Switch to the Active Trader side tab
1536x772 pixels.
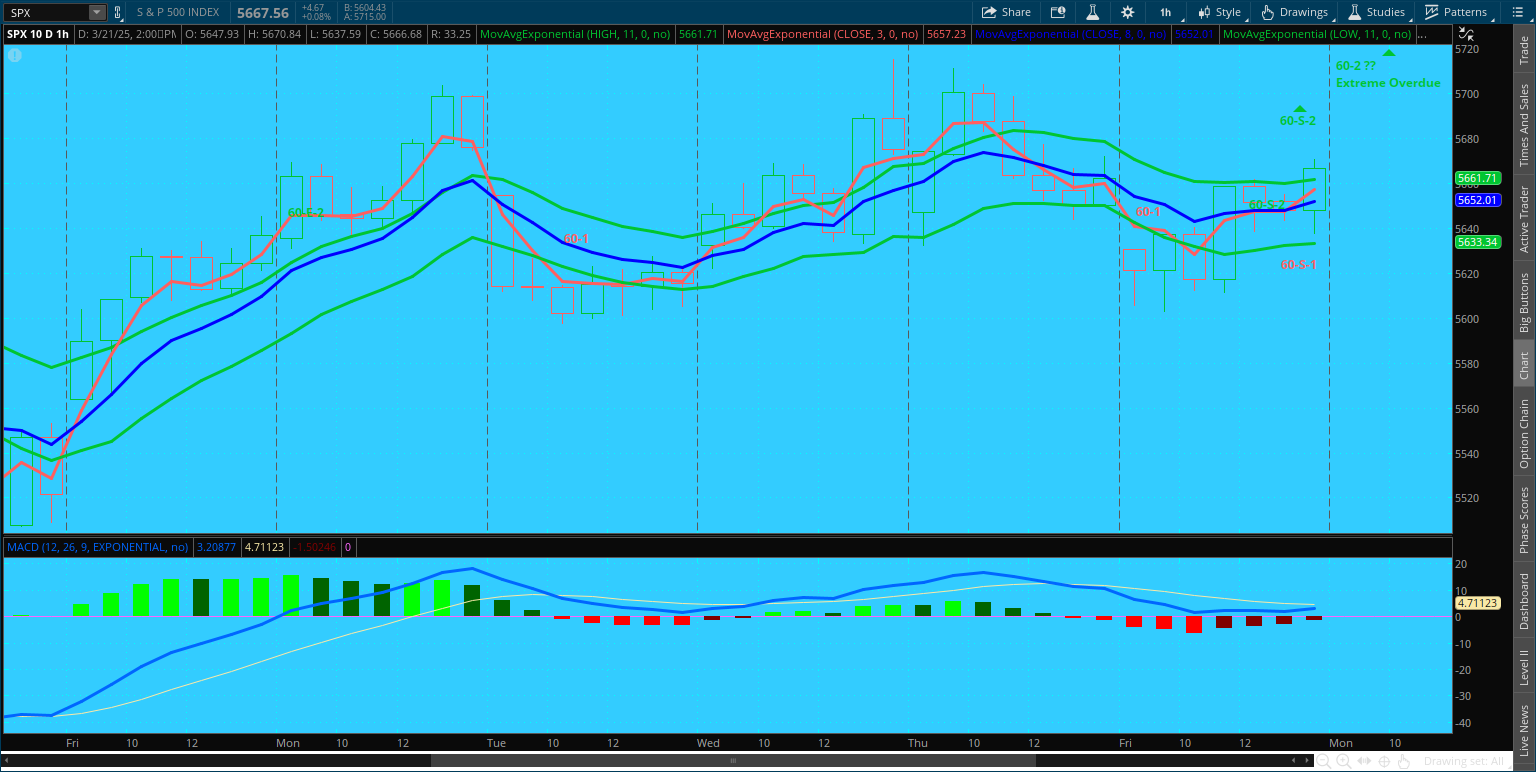[1524, 219]
